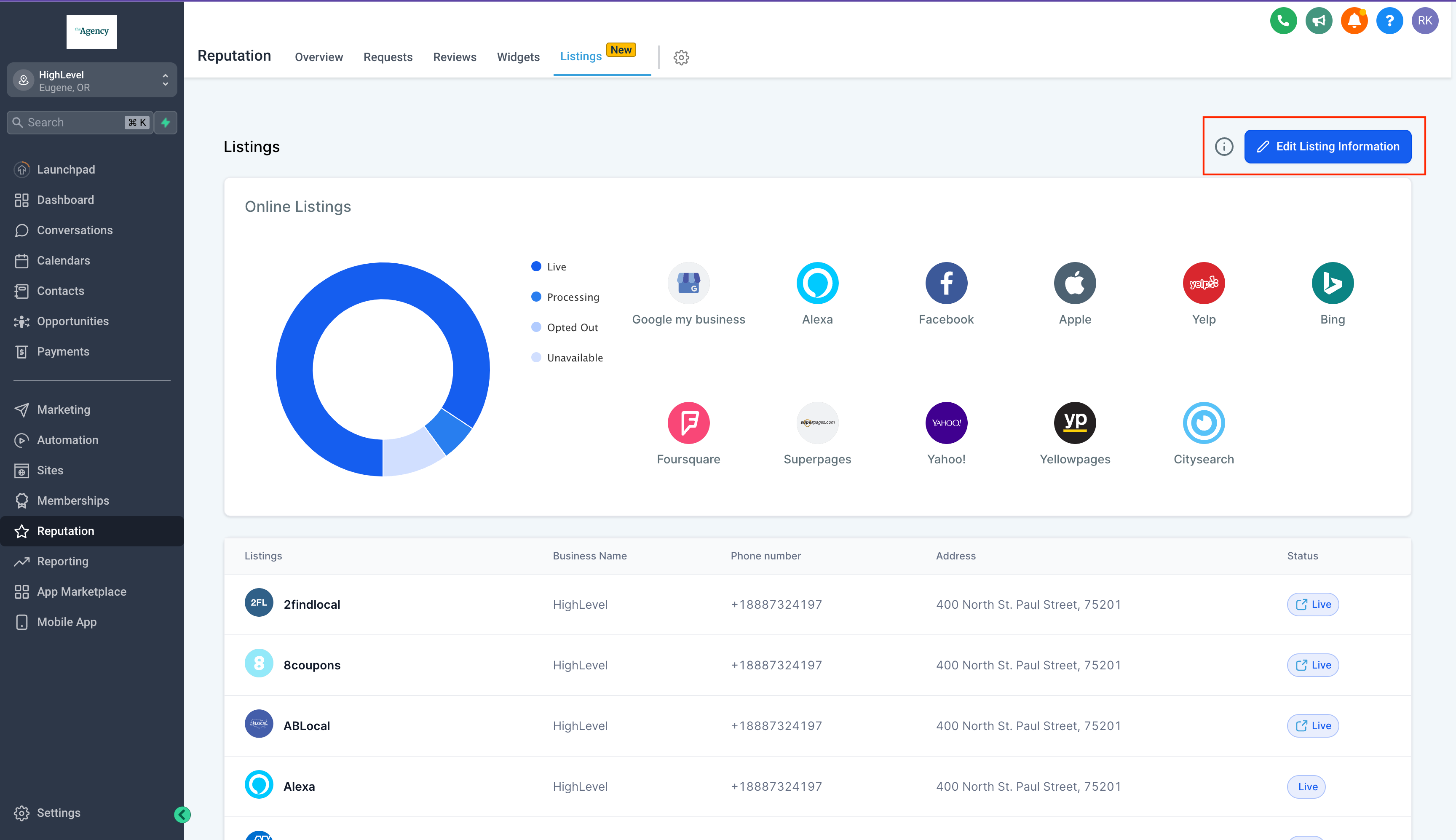Click the blue help question mark icon
Image resolution: width=1456 pixels, height=840 pixels.
(1389, 21)
